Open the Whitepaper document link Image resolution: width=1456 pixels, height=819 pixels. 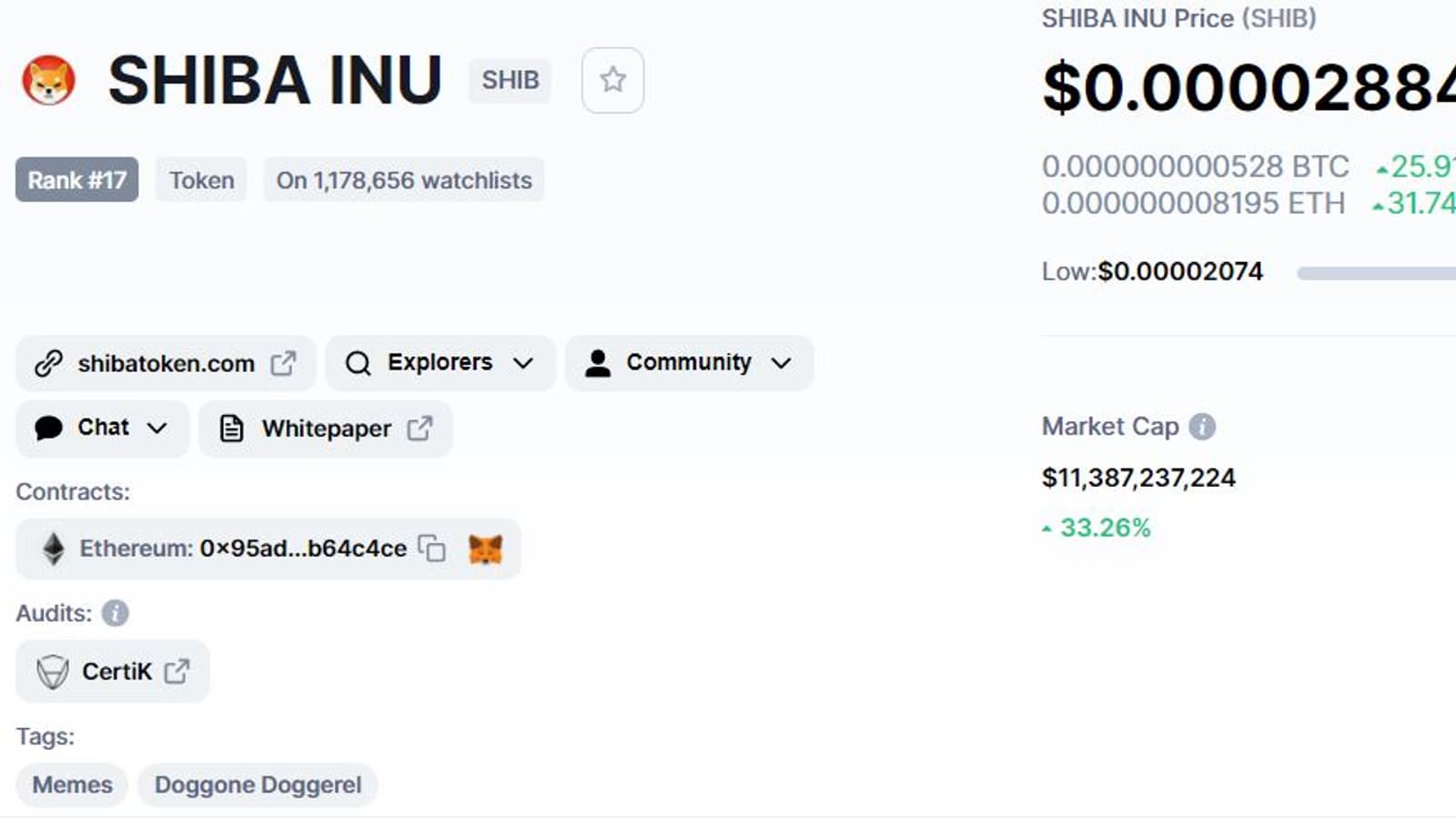(x=326, y=429)
